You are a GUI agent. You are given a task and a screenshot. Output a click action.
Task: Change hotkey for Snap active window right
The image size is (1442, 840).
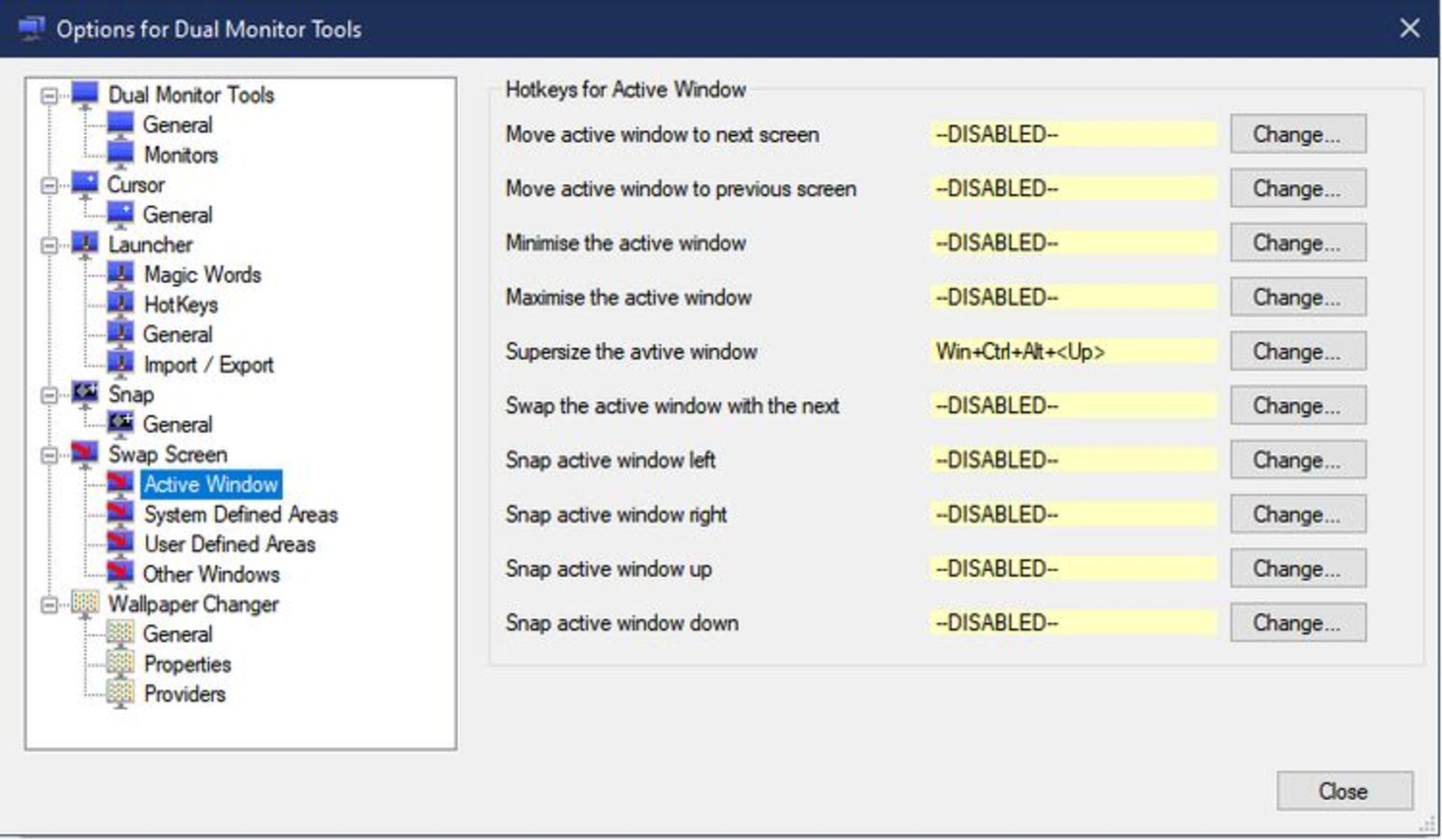click(1298, 514)
